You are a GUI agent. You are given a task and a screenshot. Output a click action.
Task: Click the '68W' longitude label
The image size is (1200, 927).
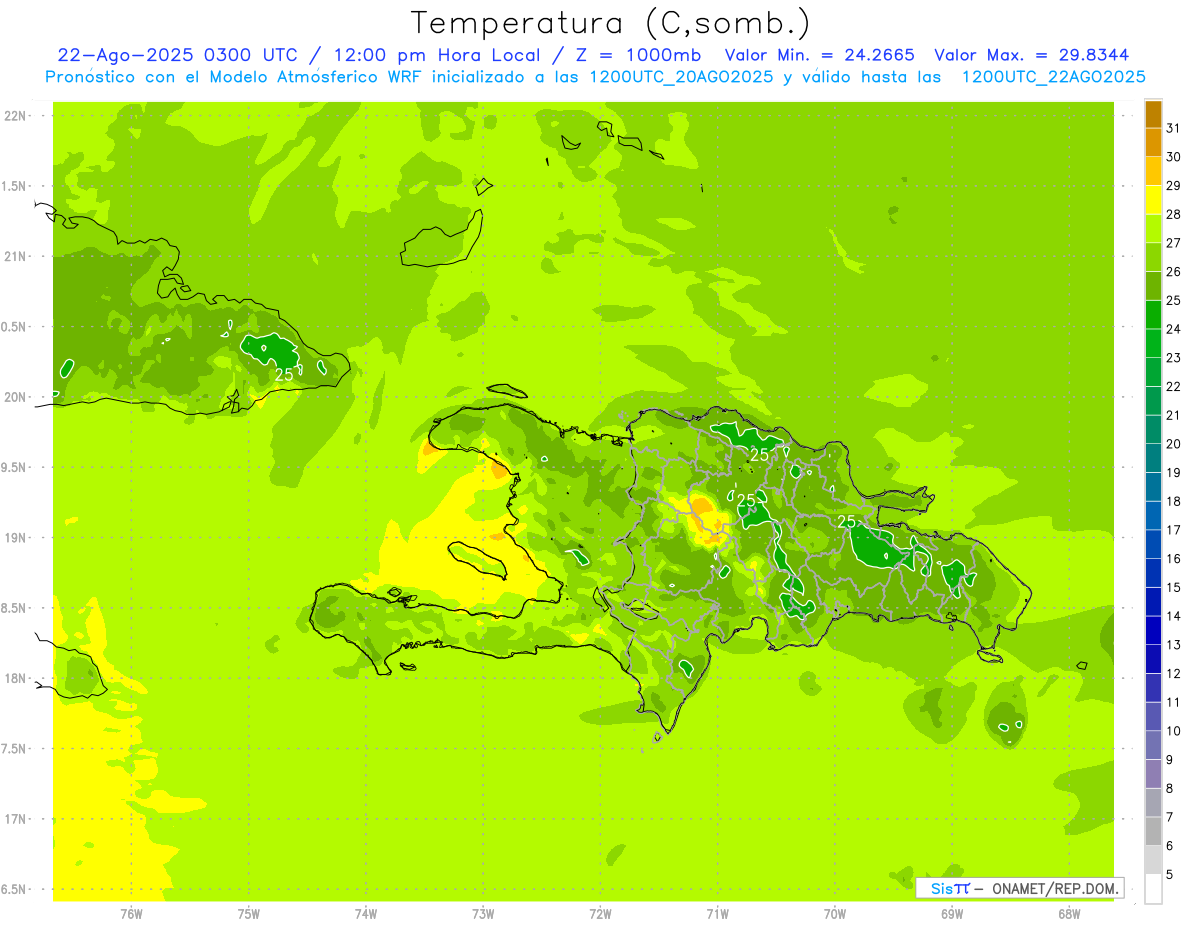[x=1069, y=914]
